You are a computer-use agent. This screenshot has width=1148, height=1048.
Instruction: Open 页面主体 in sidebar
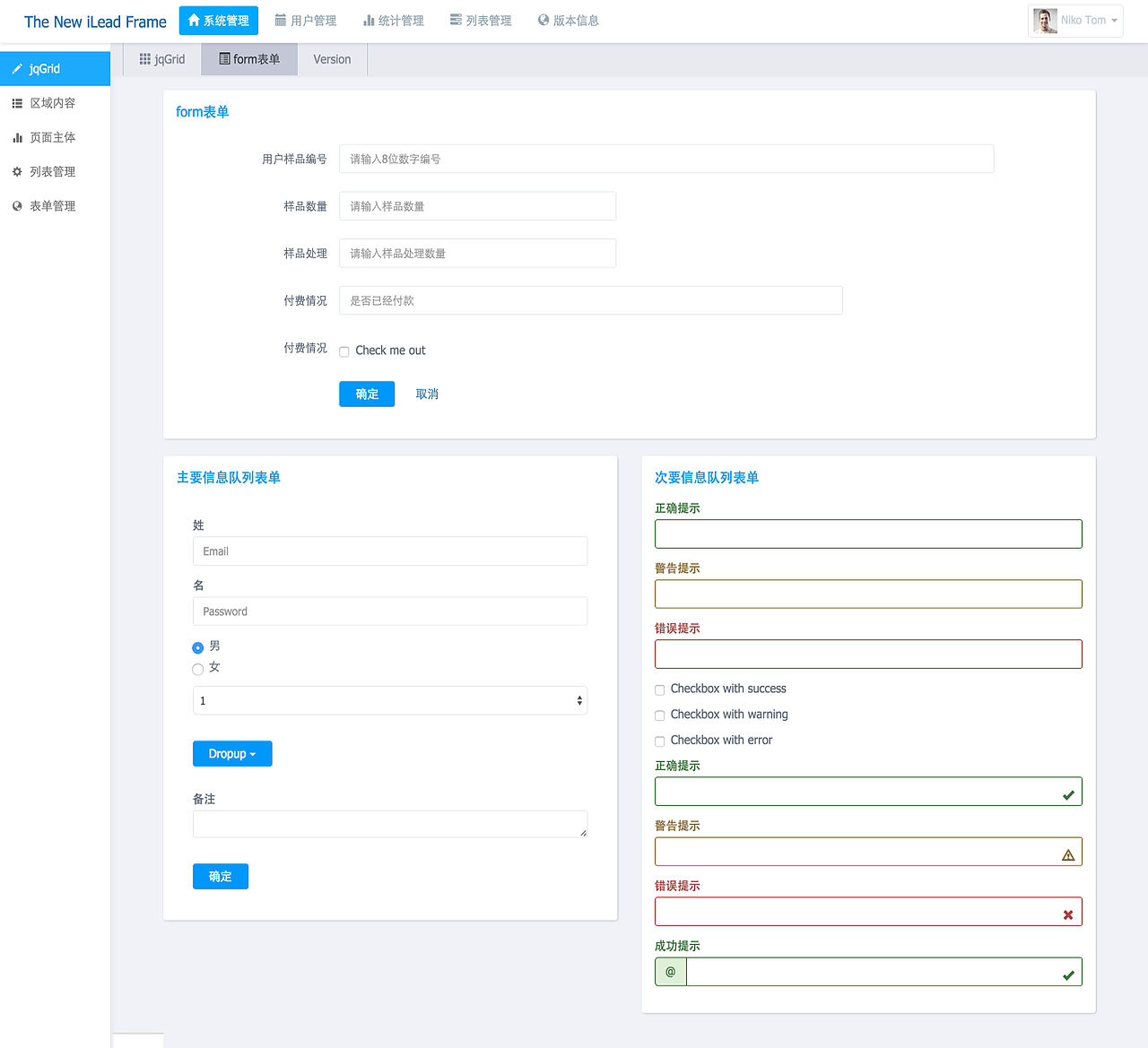coord(55,137)
